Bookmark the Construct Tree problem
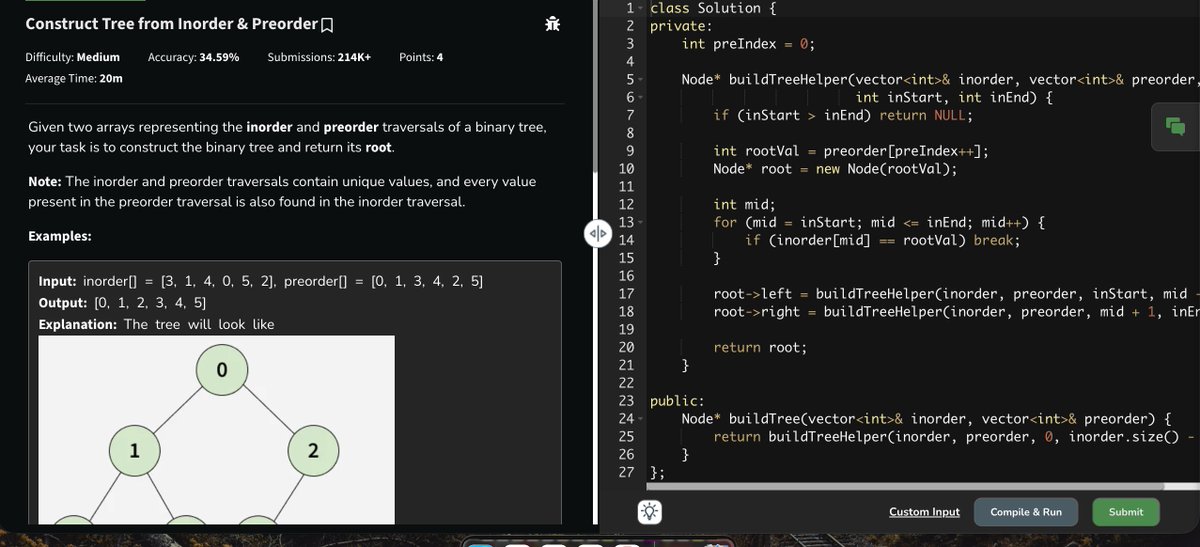 tap(327, 24)
